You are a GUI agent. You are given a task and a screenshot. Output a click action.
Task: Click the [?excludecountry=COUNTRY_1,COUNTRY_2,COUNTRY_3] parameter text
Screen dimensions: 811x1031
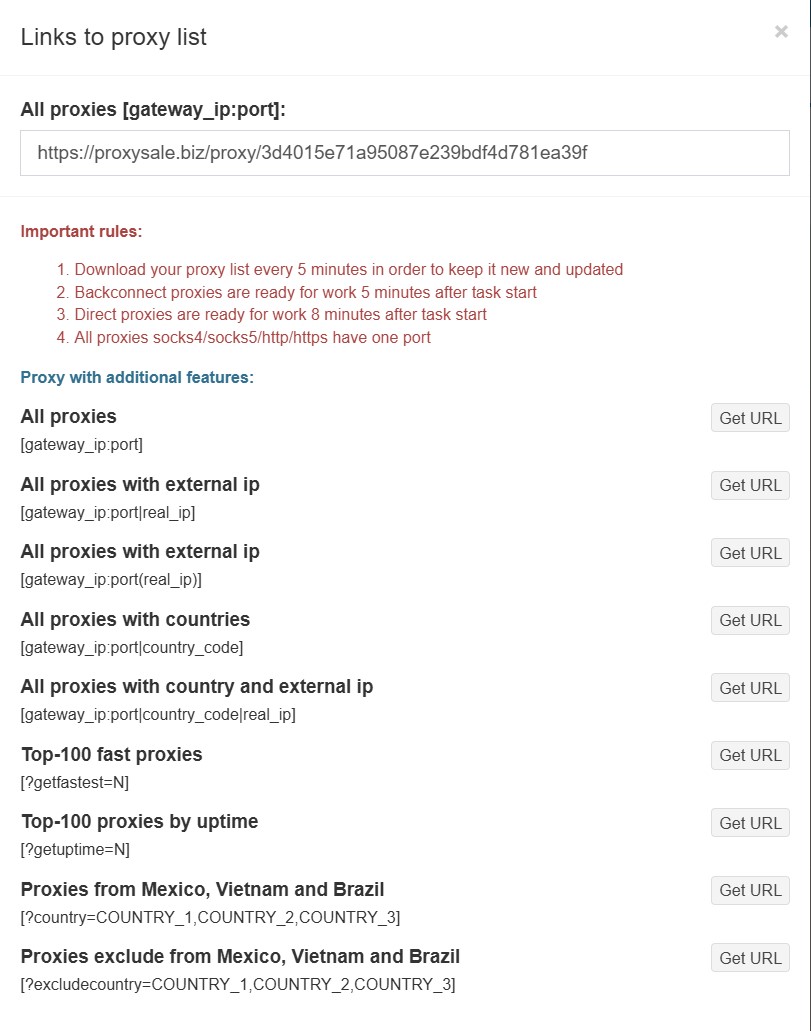(238, 984)
